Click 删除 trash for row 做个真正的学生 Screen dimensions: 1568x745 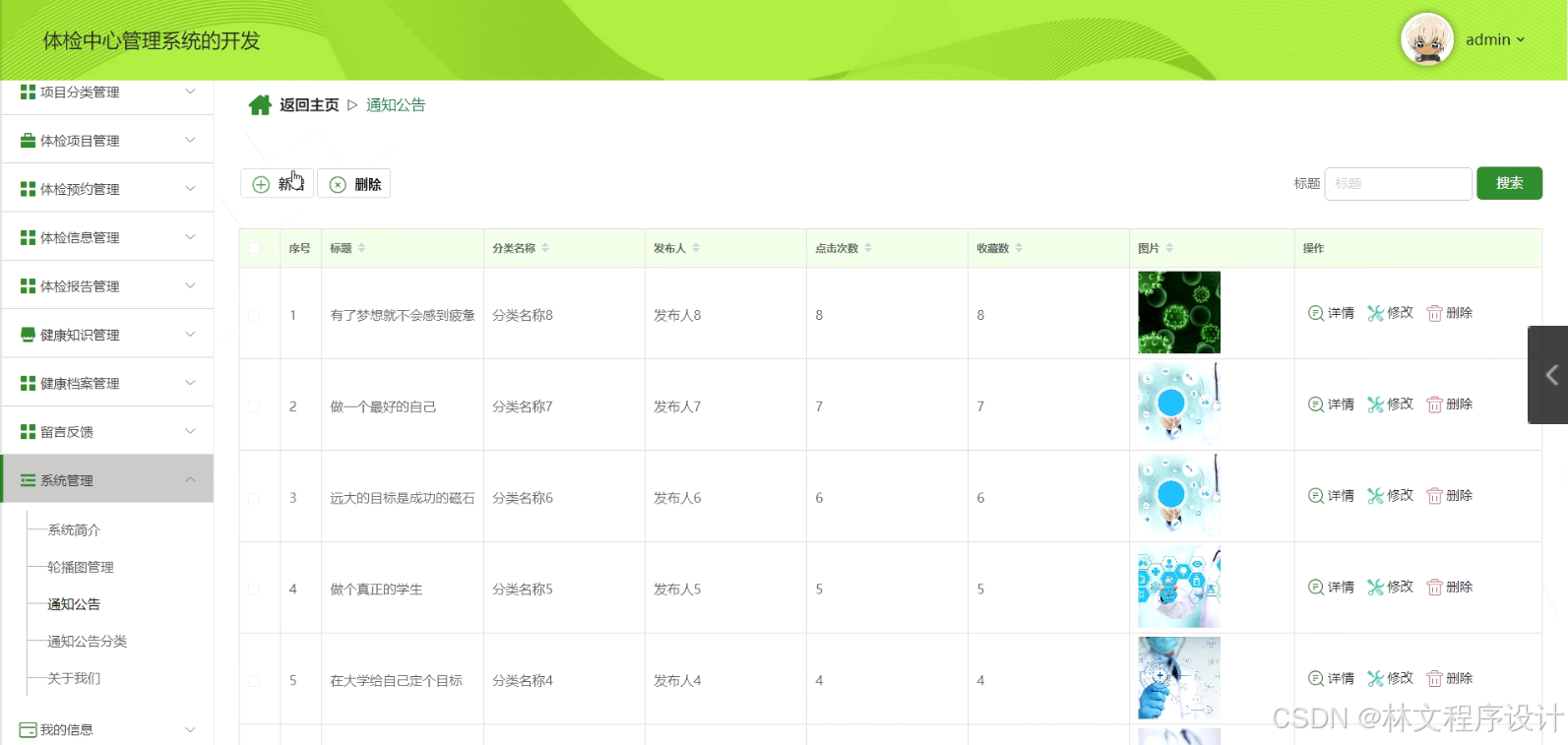[1449, 588]
